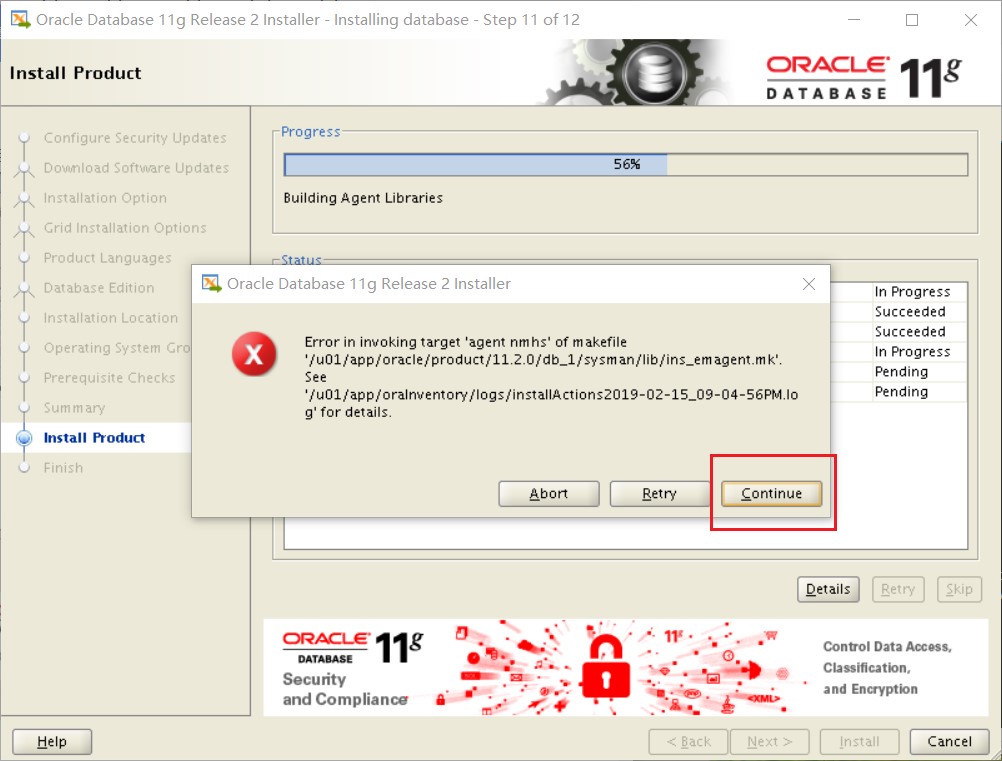
Task: Abort the installation from the dialog
Action: (548, 493)
